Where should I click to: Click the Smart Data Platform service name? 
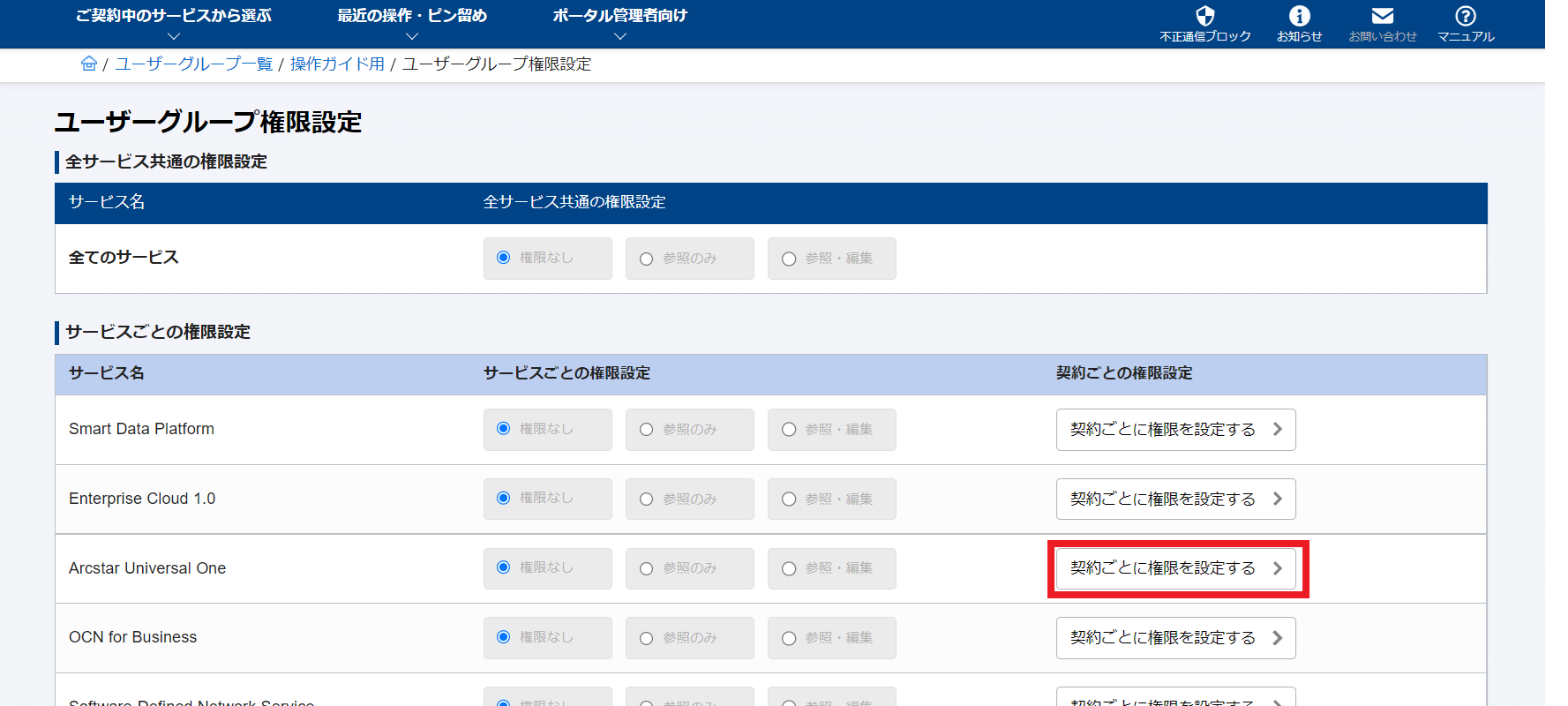pyautogui.click(x=141, y=429)
